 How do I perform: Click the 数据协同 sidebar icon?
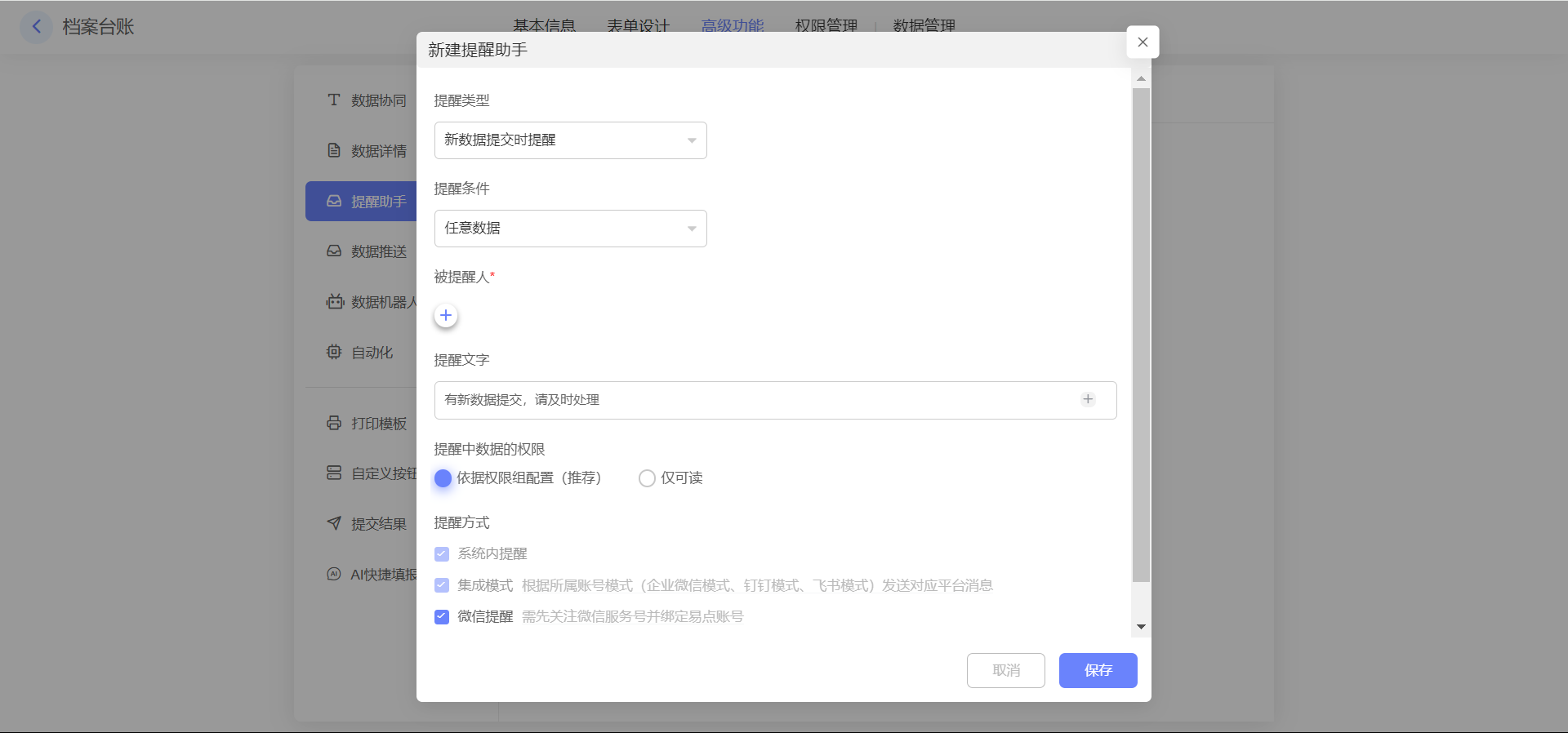pos(334,100)
